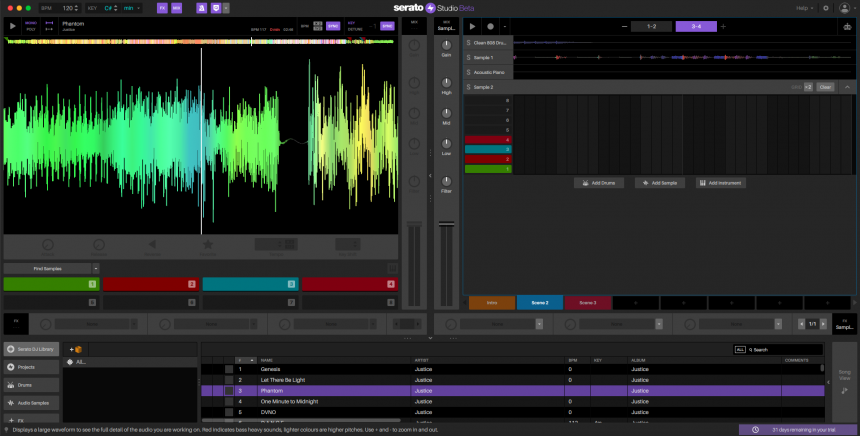
Task: Open the min key scale dropdown
Action: [130, 8]
